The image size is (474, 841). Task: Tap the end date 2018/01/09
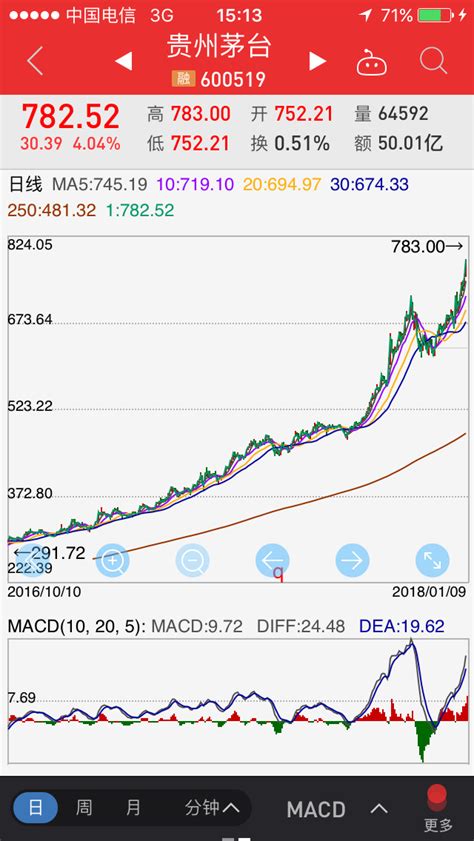pos(429,593)
